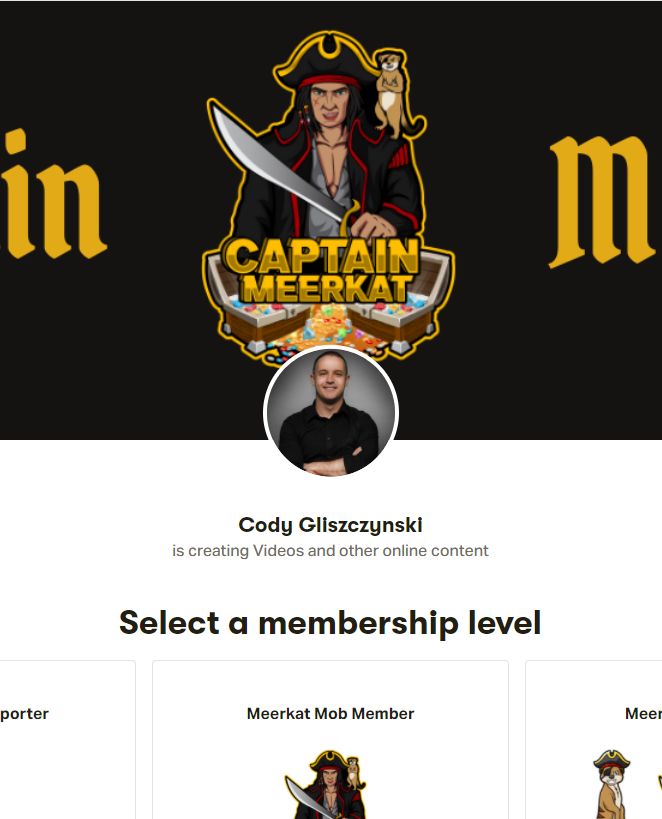Select the pirate image in Meerkat Mob Member card
The image size is (662, 819).
(x=325, y=785)
